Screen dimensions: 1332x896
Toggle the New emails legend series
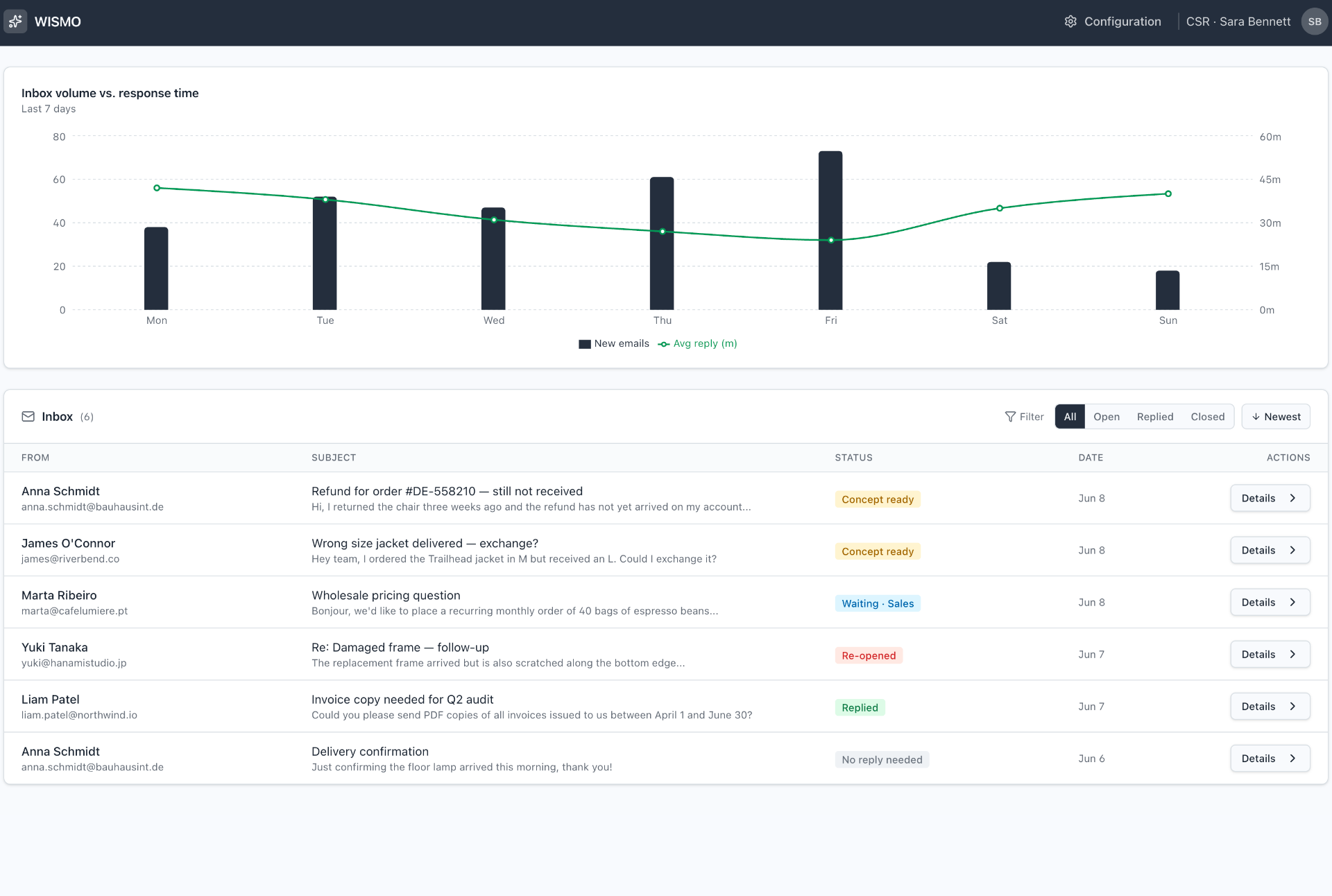coord(614,344)
